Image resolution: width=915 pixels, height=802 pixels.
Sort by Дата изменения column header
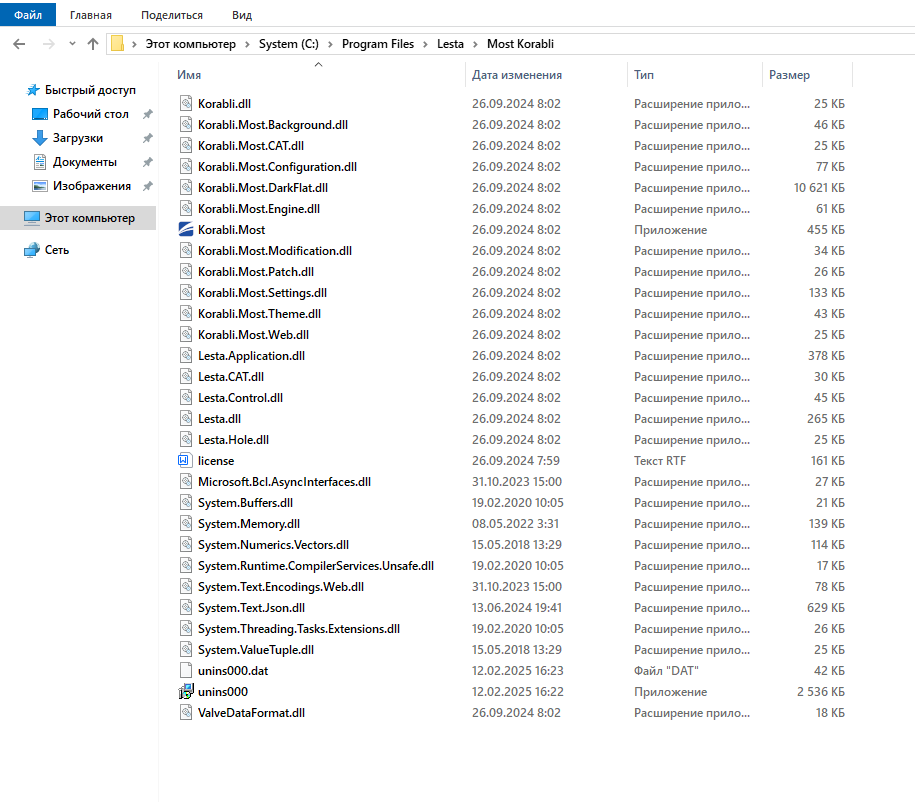516,75
